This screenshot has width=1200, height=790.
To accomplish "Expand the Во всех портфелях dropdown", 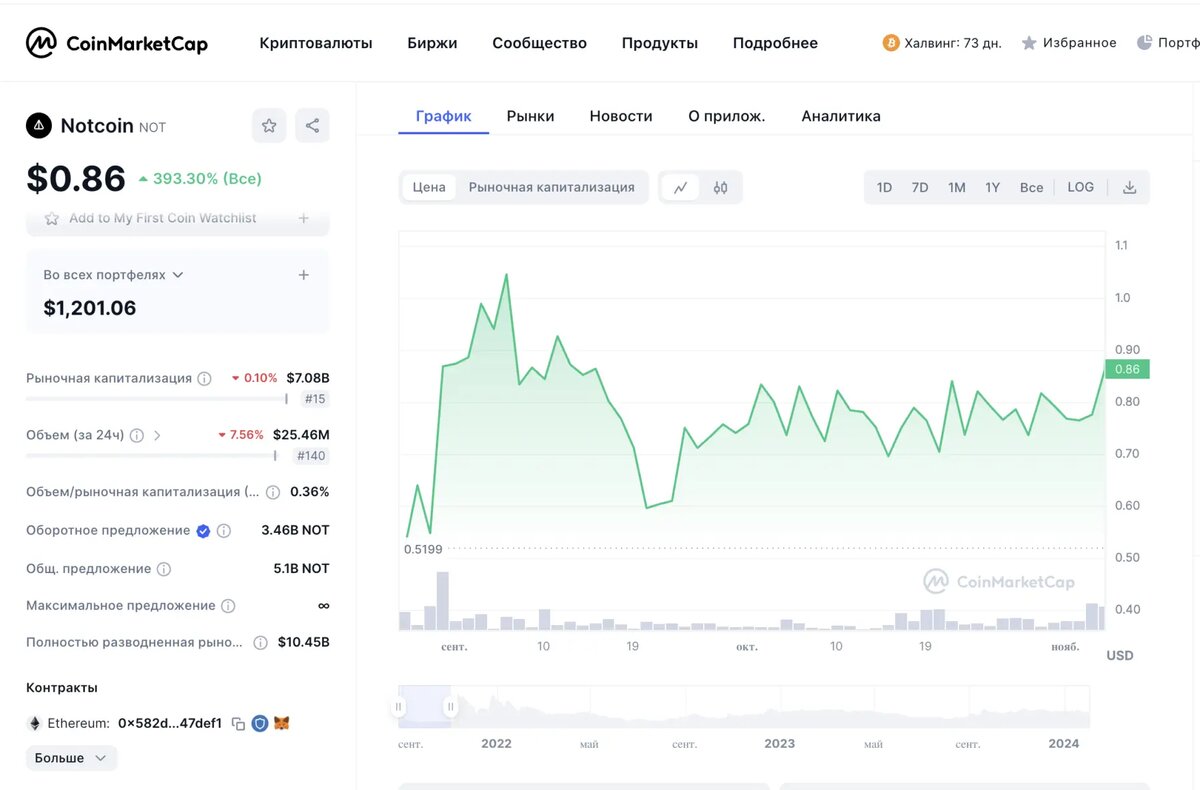I will tap(178, 275).
